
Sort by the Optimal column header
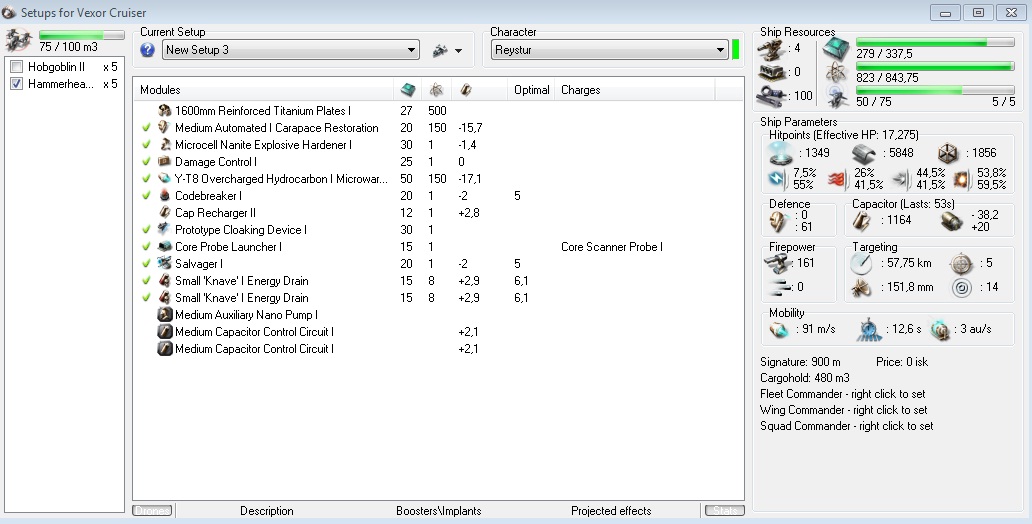(x=531, y=90)
